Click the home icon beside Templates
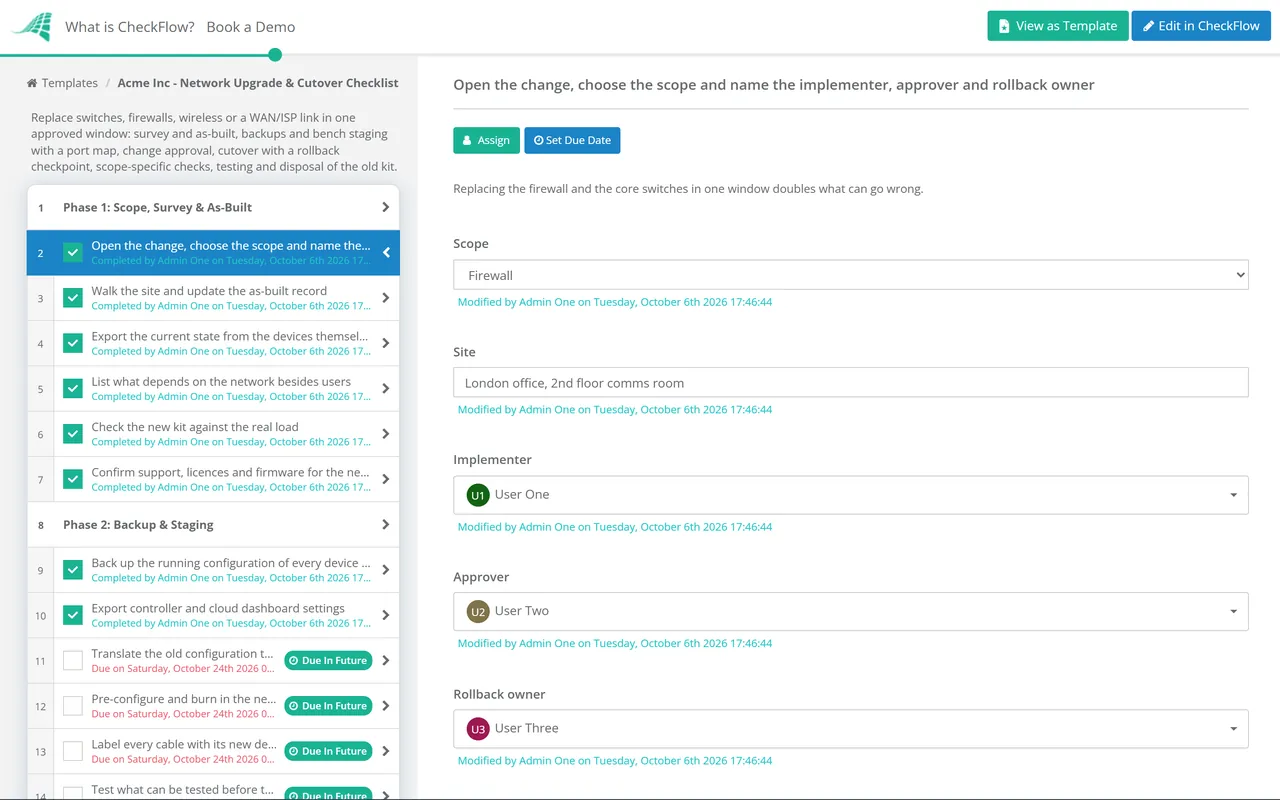The image size is (1280, 800). tap(32, 83)
